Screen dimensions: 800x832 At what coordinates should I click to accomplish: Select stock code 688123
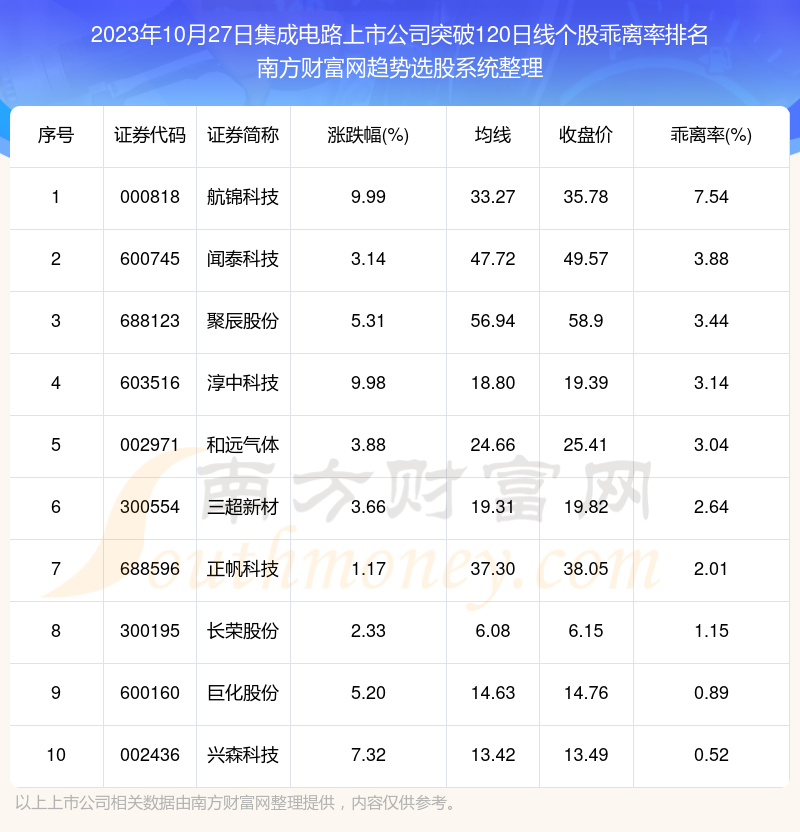(150, 321)
